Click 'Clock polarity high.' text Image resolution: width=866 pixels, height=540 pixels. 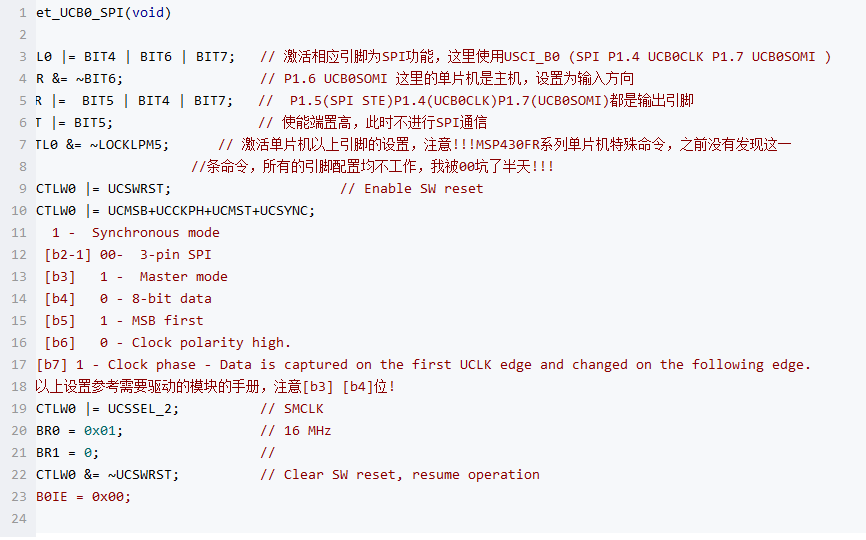211,343
